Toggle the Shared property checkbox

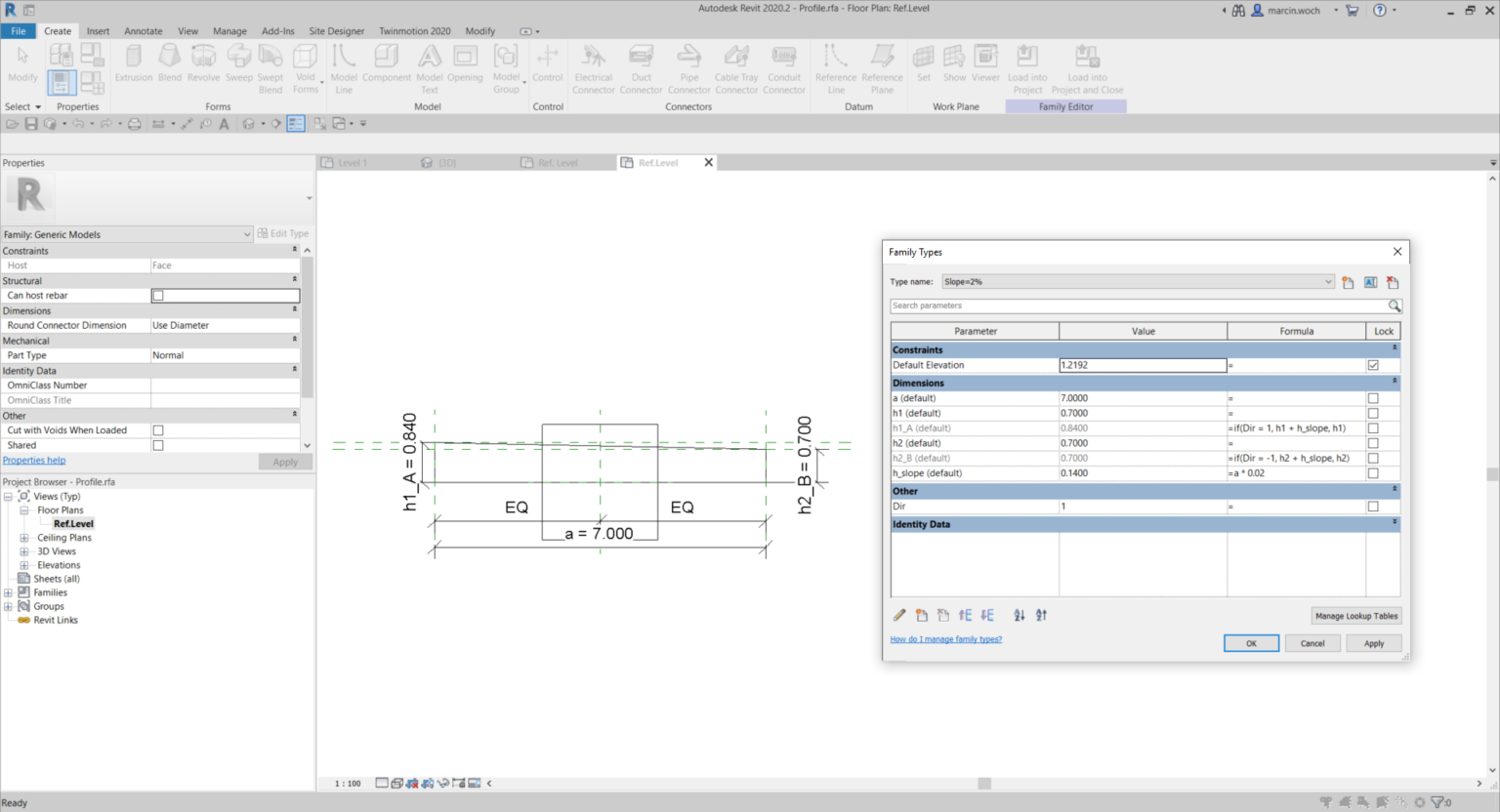pyautogui.click(x=158, y=445)
